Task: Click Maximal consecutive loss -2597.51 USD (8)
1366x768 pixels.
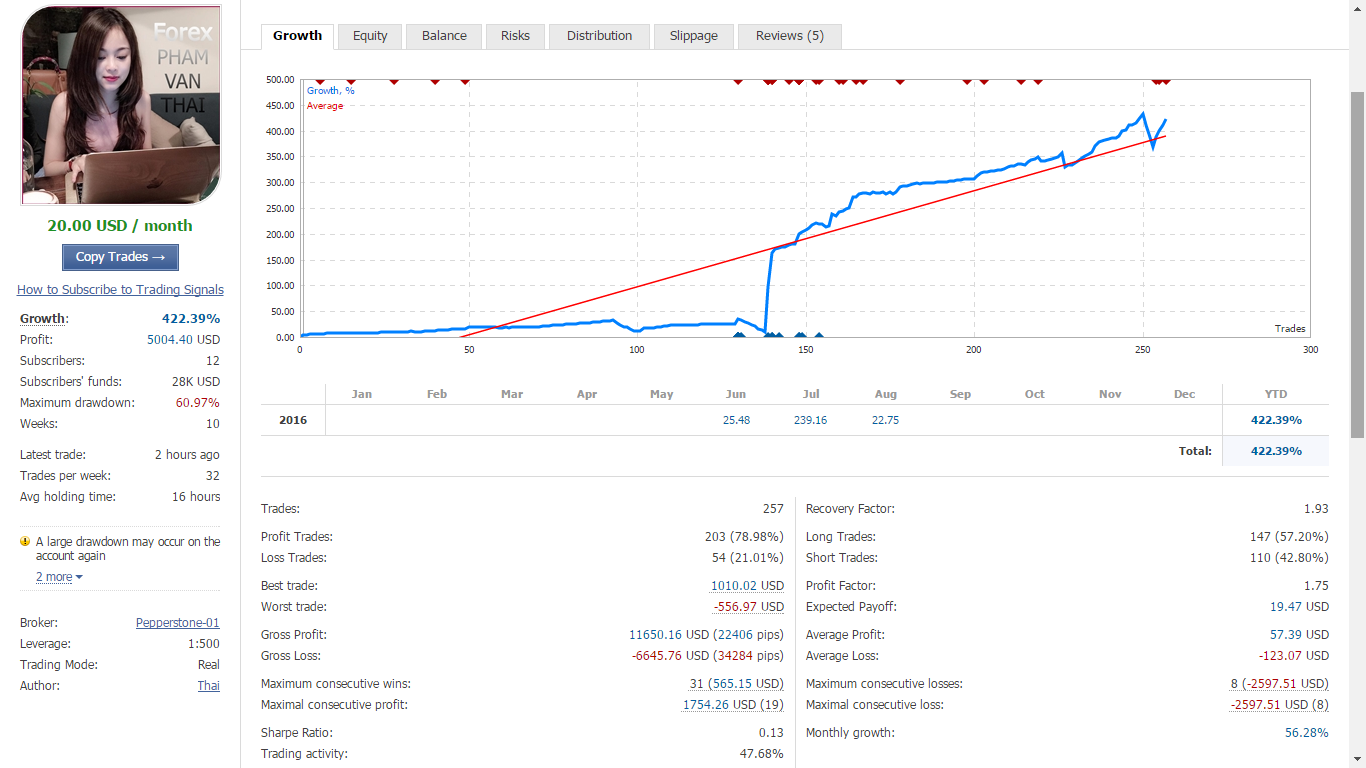Action: (1279, 705)
